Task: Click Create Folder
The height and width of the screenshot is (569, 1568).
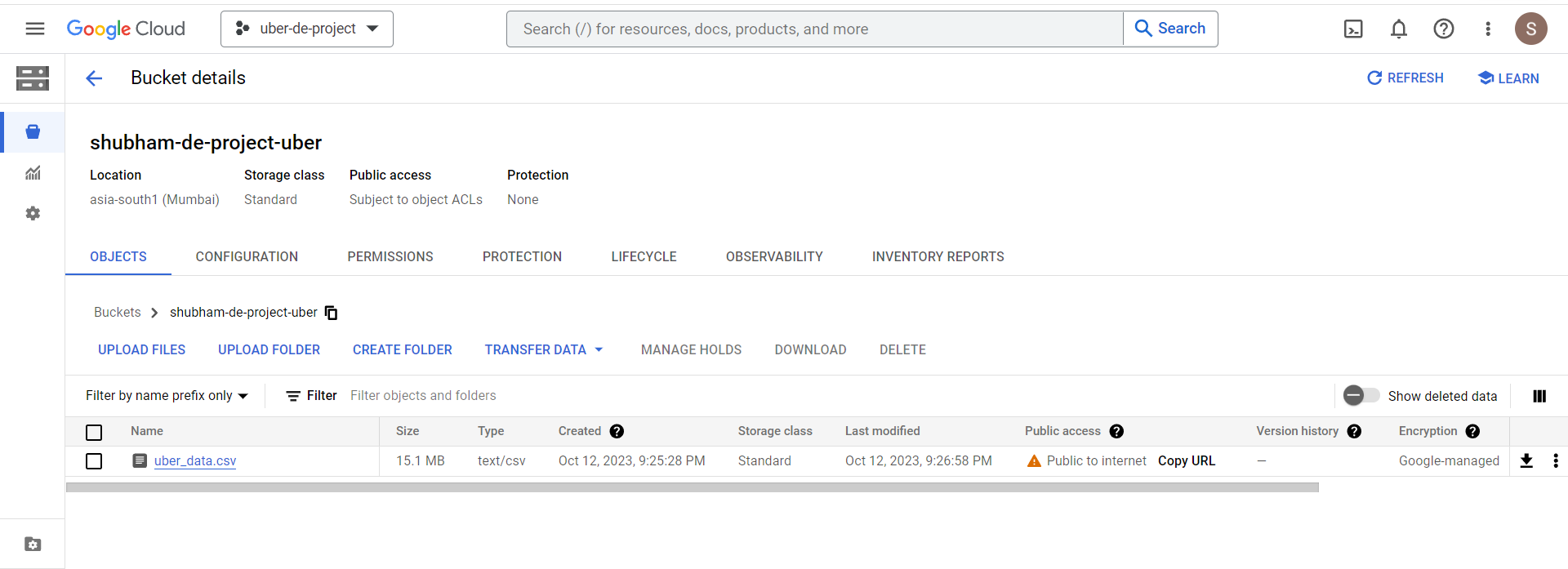Action: 402,349
